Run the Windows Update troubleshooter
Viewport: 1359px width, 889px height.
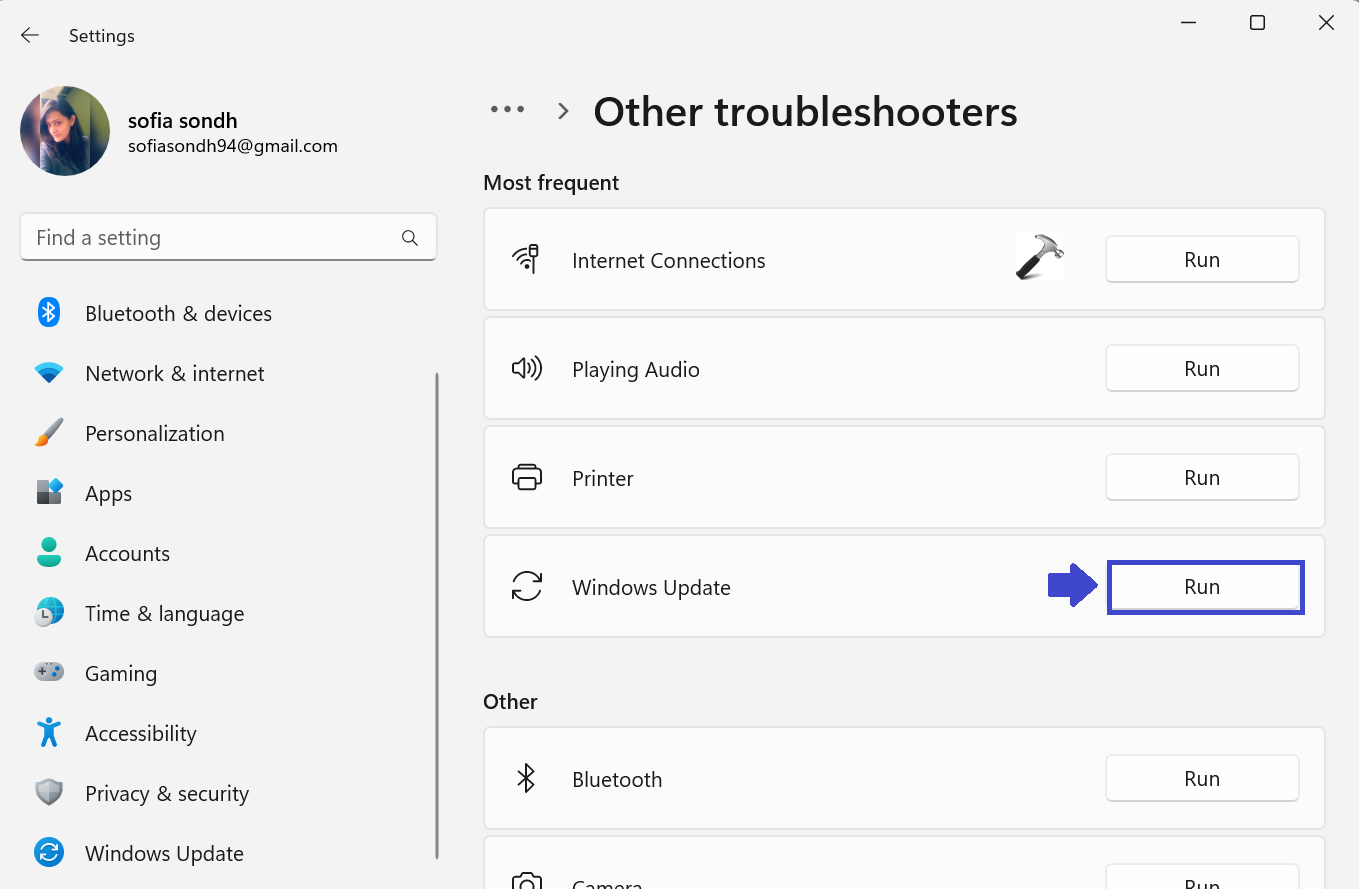click(x=1204, y=587)
